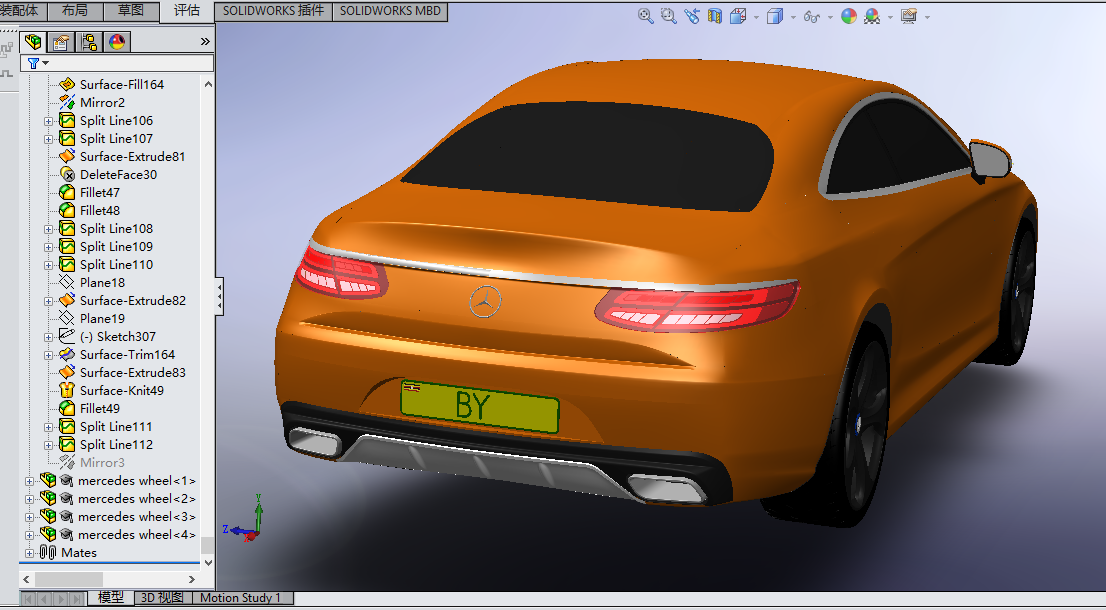Expand the Split Line106 feature
Image resolution: width=1106 pixels, height=610 pixels.
49,121
